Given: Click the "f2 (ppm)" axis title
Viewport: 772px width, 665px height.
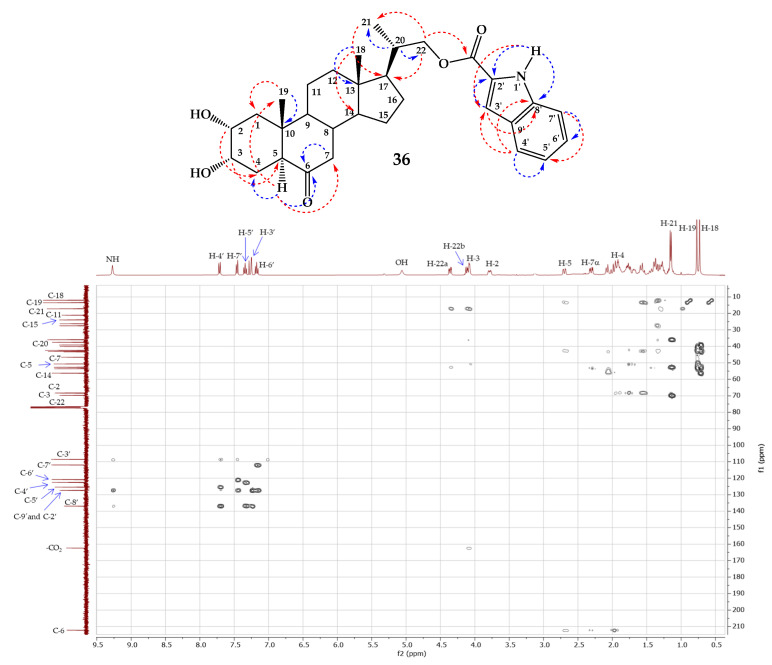Looking at the screenshot, I should tap(412, 654).
